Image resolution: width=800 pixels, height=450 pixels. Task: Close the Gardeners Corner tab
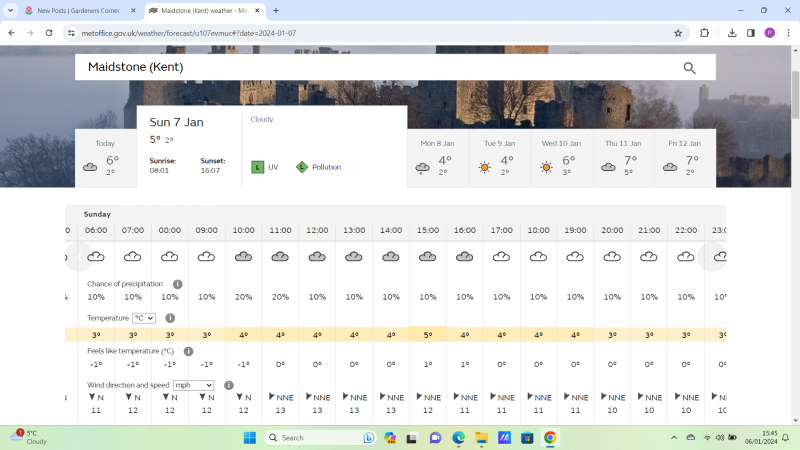click(133, 10)
